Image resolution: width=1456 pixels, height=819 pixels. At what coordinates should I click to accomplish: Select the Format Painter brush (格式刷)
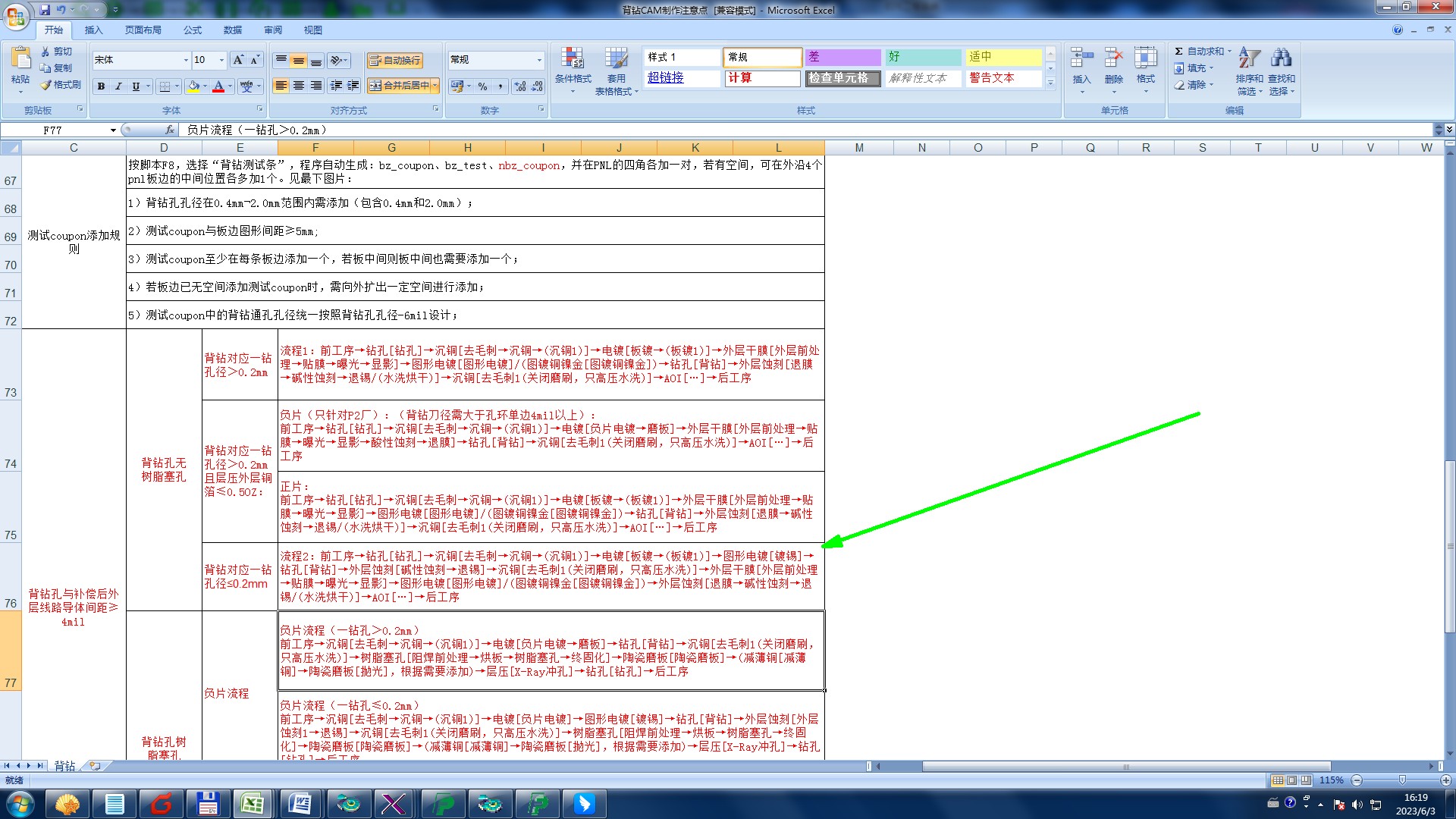coord(61,85)
